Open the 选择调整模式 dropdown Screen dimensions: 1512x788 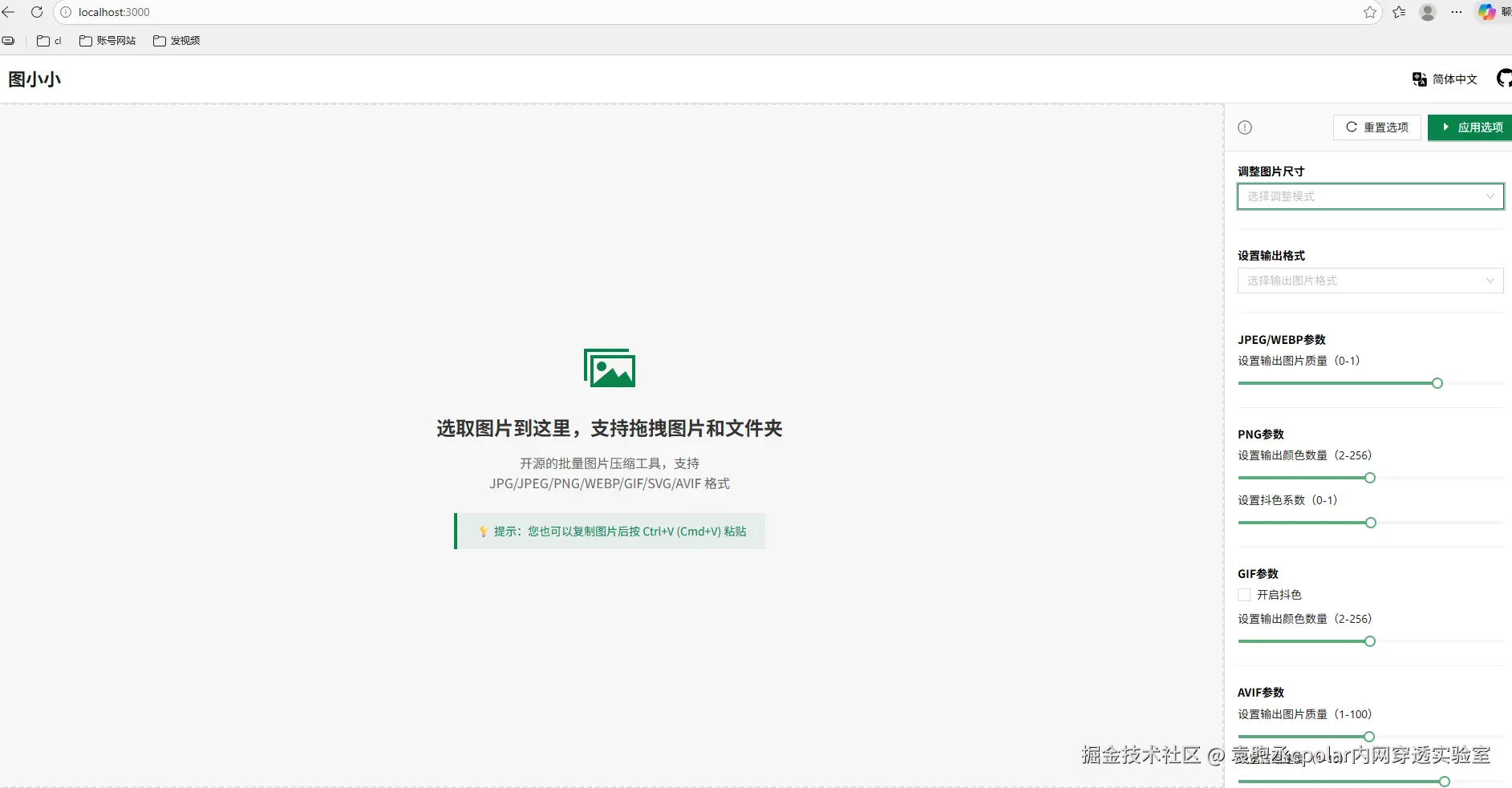coord(1369,196)
